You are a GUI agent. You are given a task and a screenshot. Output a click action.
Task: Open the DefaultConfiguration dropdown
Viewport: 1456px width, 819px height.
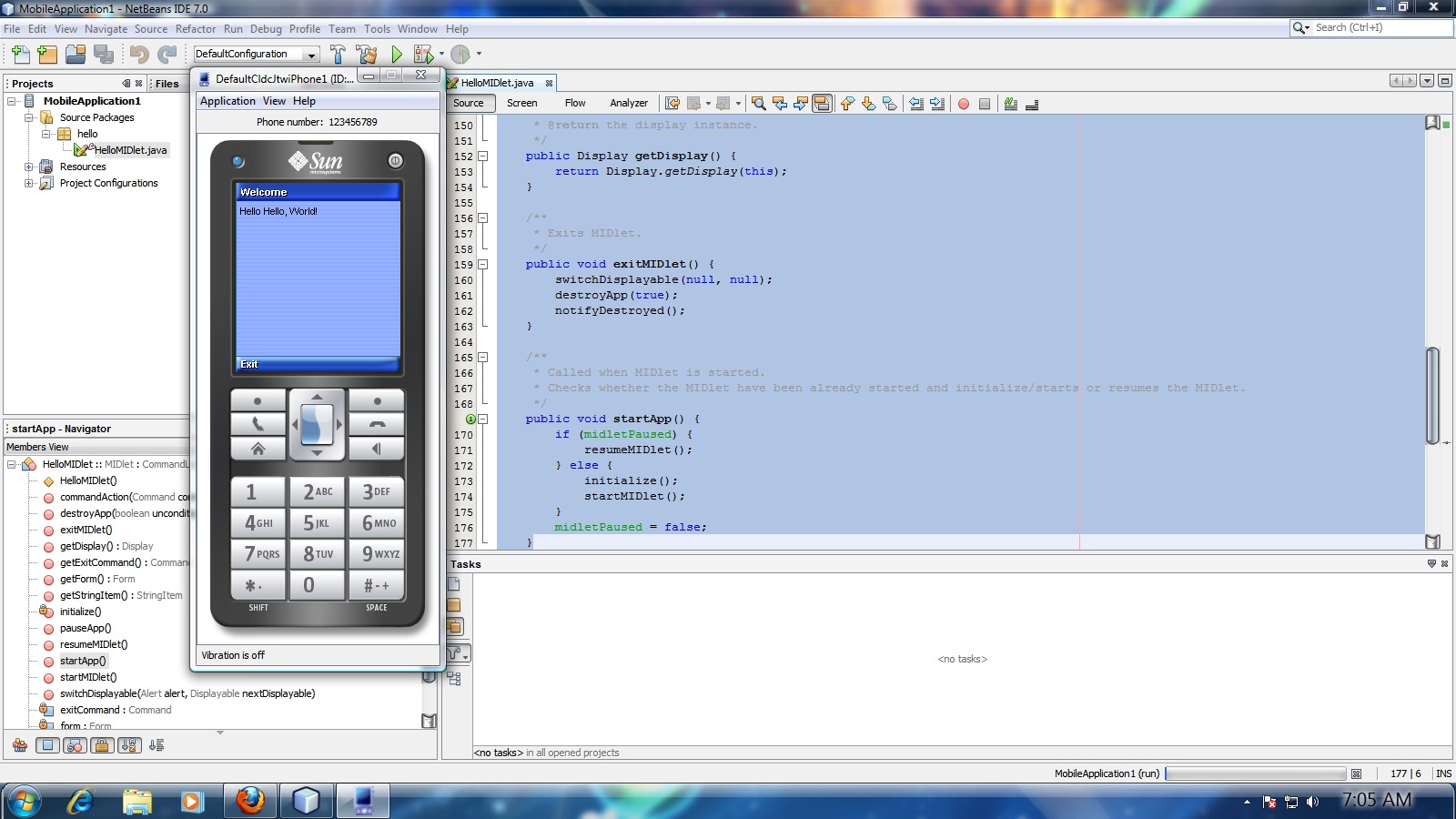pos(309,54)
